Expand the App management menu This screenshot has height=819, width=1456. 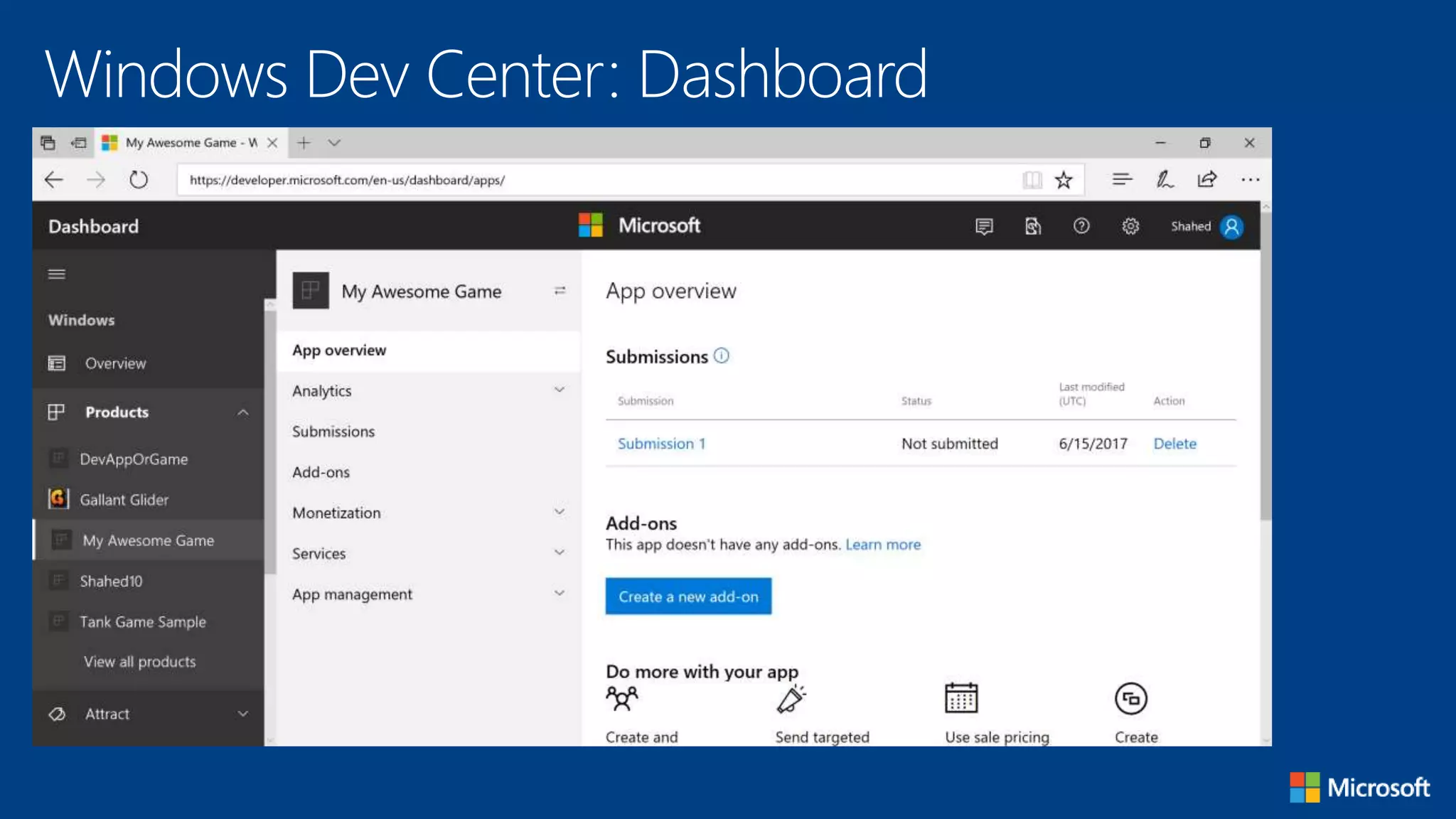pos(560,593)
